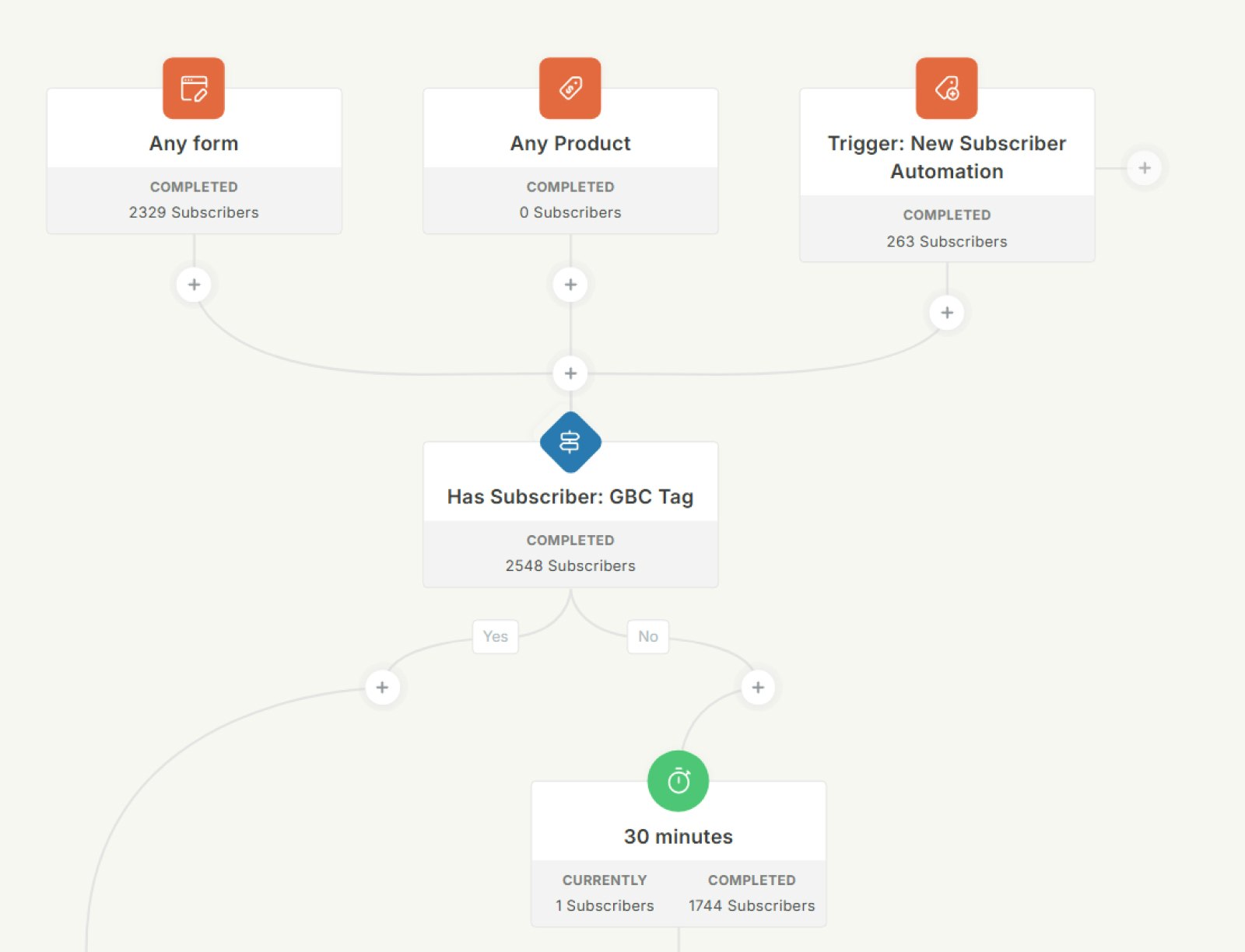This screenshot has height=952, width=1245.
Task: Select the No branch label
Action: coord(647,636)
